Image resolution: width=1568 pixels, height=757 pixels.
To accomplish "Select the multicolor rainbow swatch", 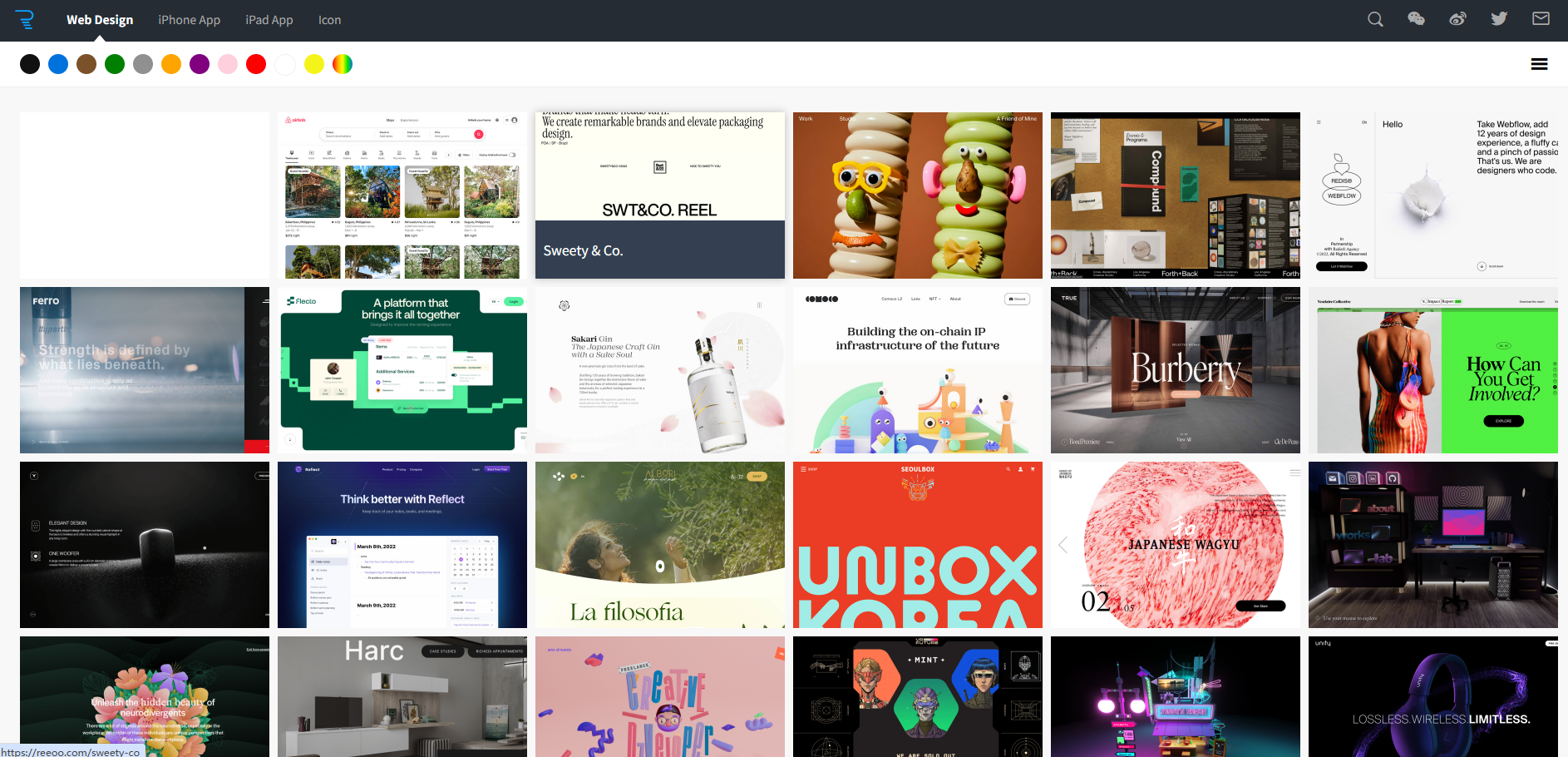I will (x=343, y=64).
